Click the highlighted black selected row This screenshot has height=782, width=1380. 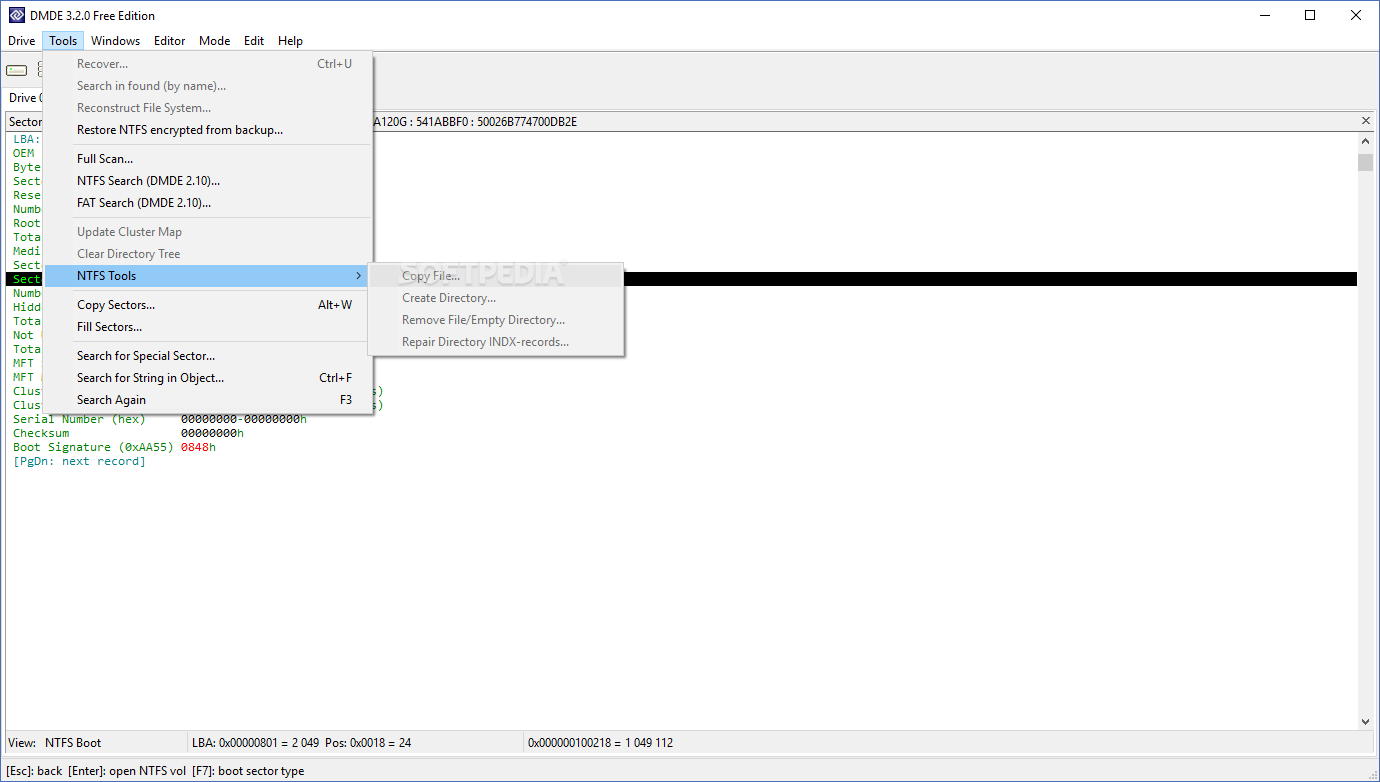tap(990, 279)
